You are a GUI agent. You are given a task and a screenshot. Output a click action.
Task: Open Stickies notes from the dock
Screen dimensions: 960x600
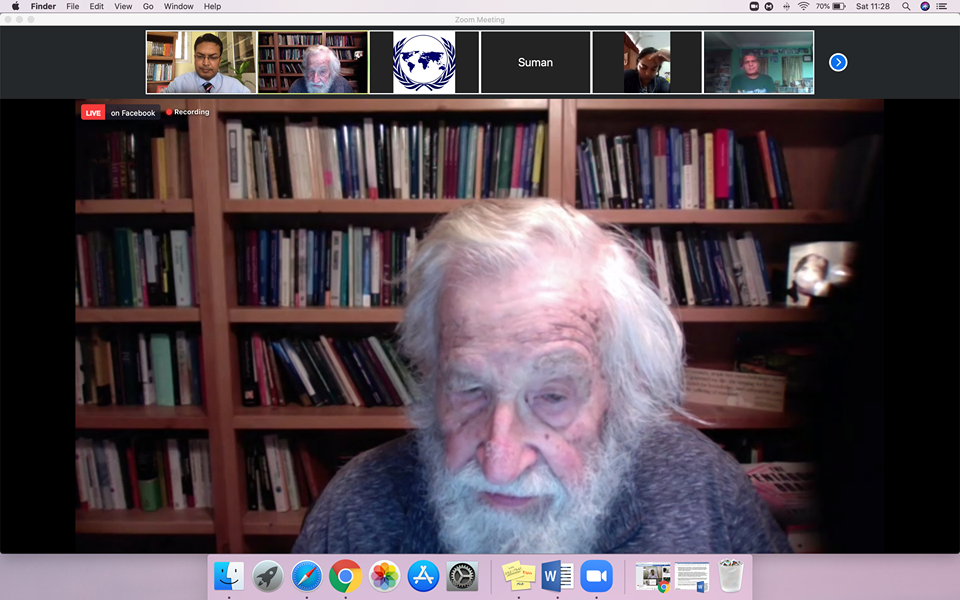pyautogui.click(x=518, y=576)
